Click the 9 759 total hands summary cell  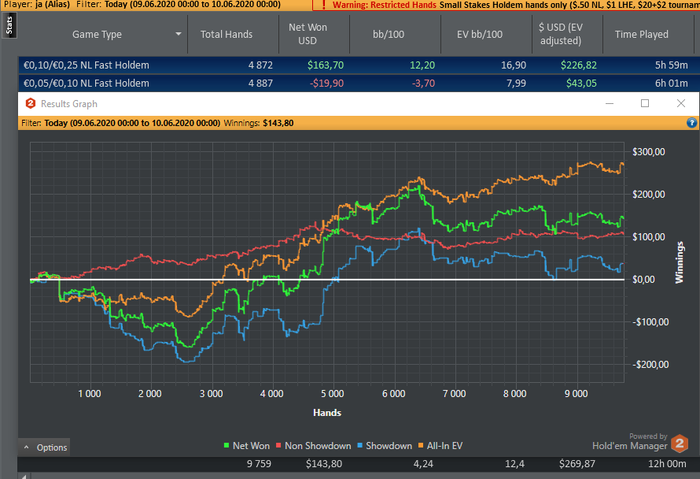tap(259, 464)
